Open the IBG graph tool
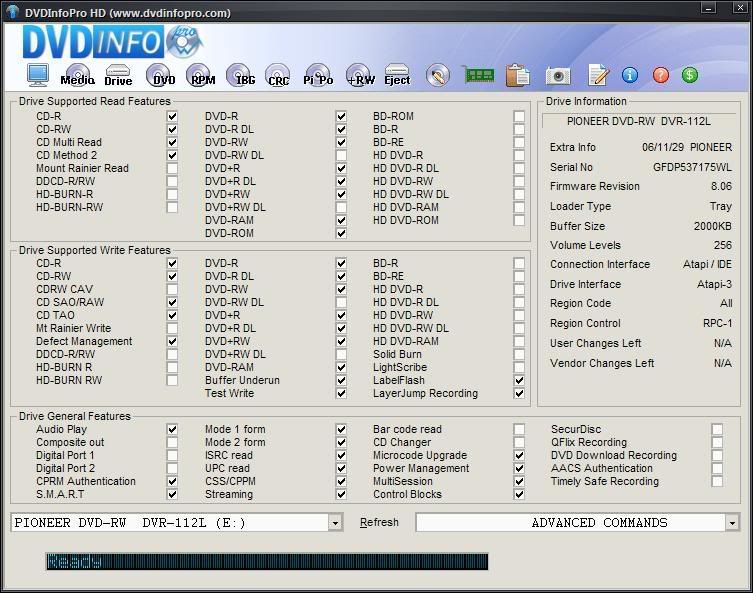 coord(241,75)
